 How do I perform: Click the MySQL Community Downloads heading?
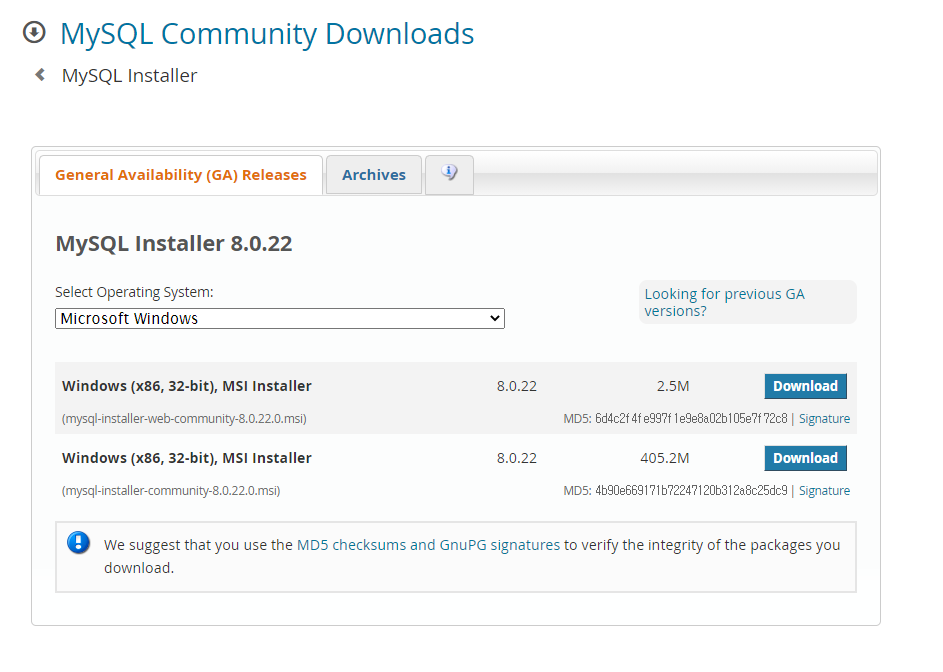click(267, 34)
